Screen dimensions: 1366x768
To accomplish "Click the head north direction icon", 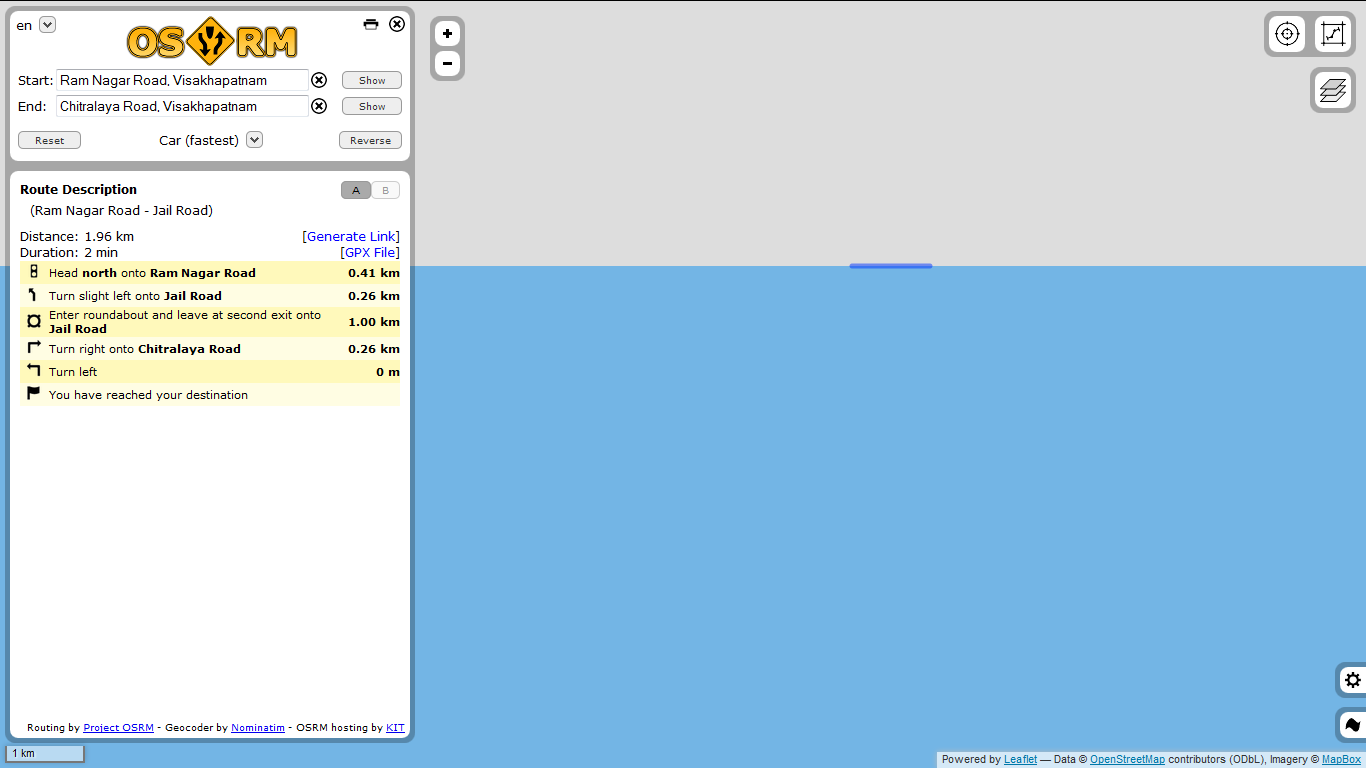I will pyautogui.click(x=34, y=272).
